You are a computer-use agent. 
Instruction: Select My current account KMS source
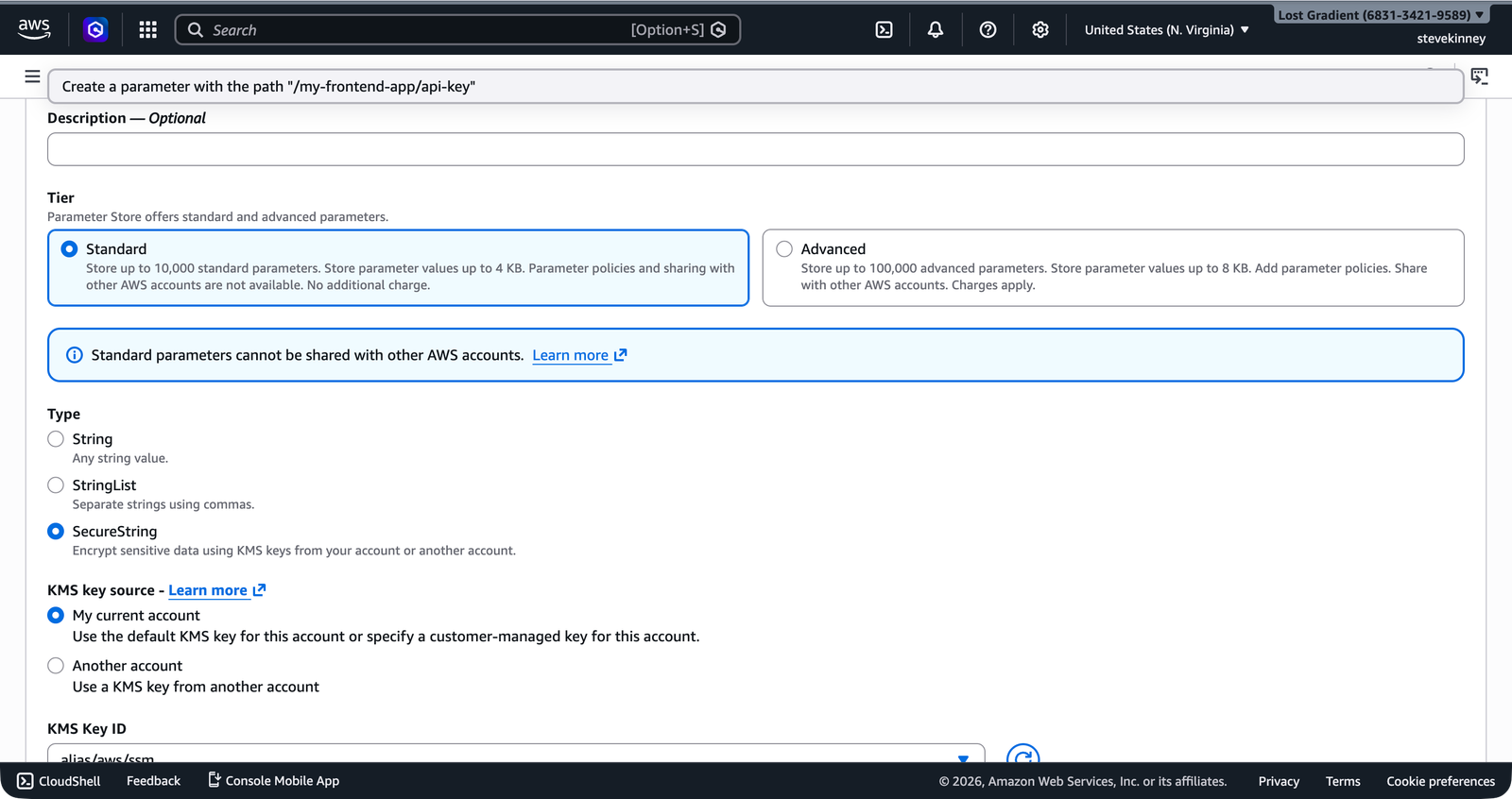coord(56,616)
